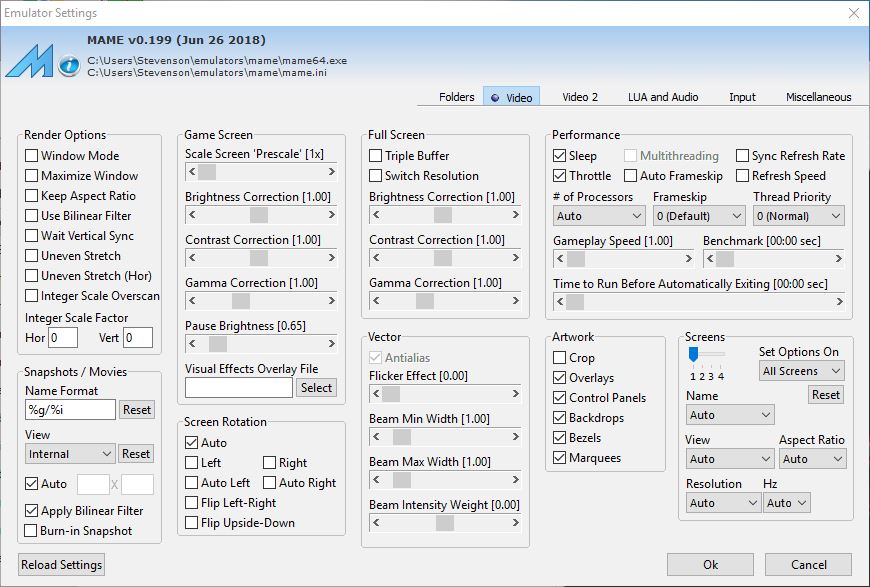This screenshot has width=870, height=587.
Task: Open the Miscellaneous tab
Action: point(818,97)
